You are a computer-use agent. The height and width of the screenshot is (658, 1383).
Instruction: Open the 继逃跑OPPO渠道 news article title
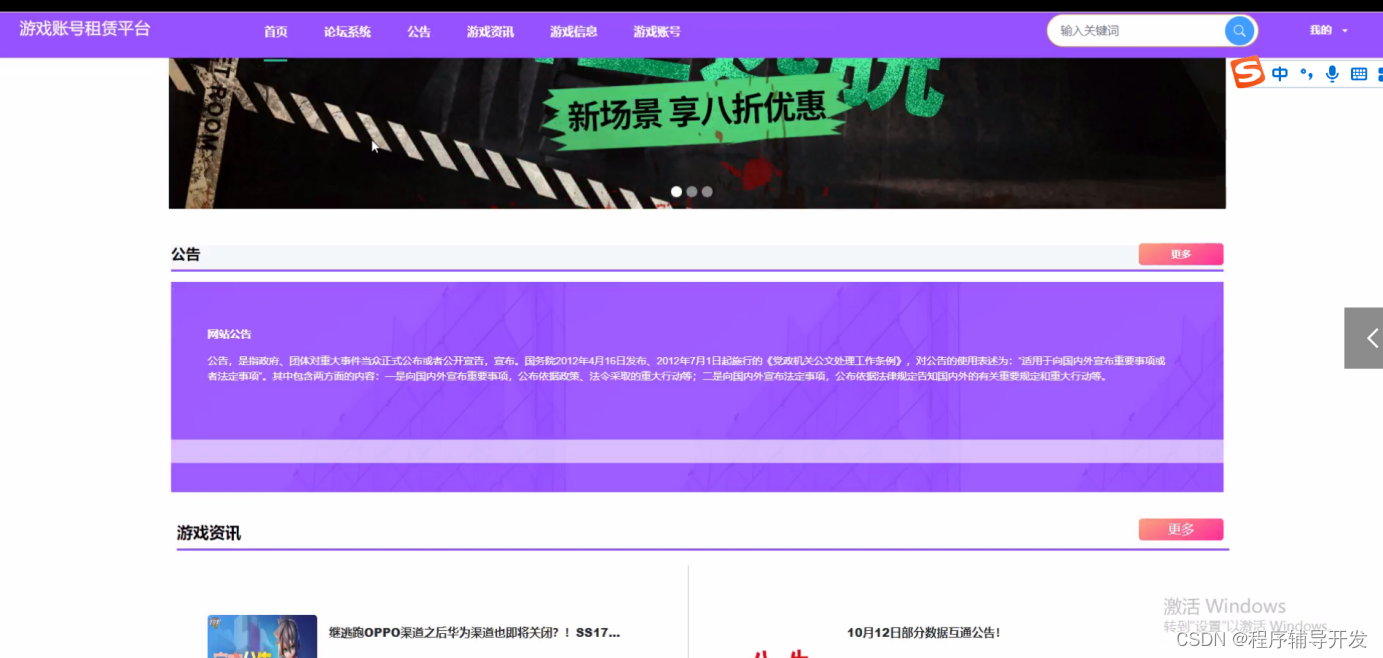pyautogui.click(x=474, y=633)
